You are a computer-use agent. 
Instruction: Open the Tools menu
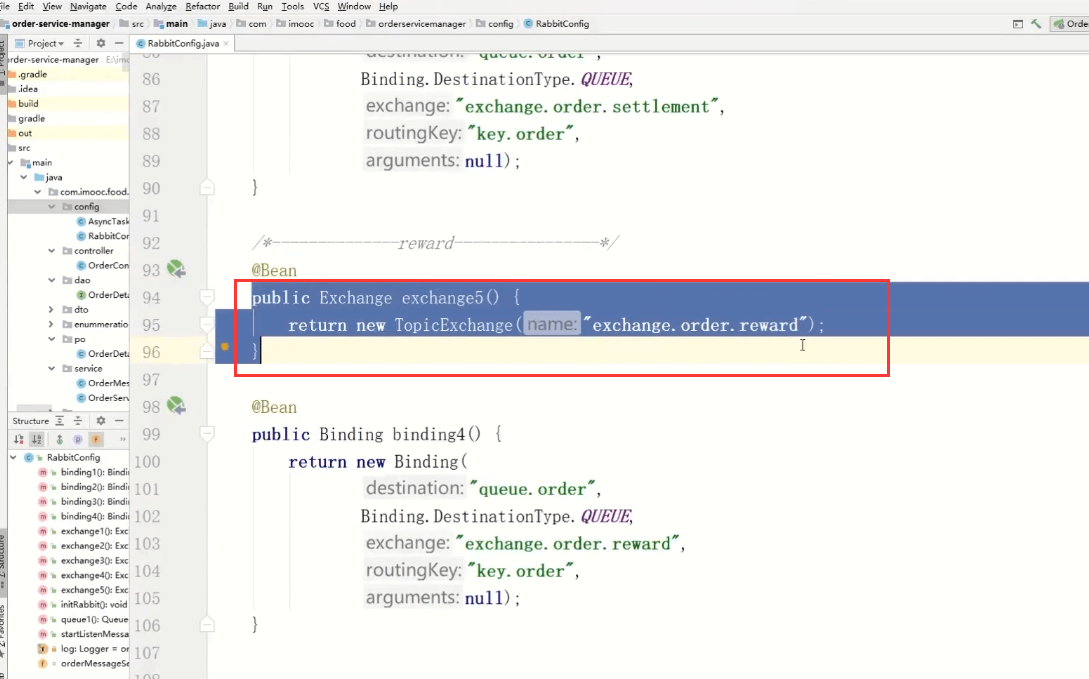pyautogui.click(x=292, y=6)
